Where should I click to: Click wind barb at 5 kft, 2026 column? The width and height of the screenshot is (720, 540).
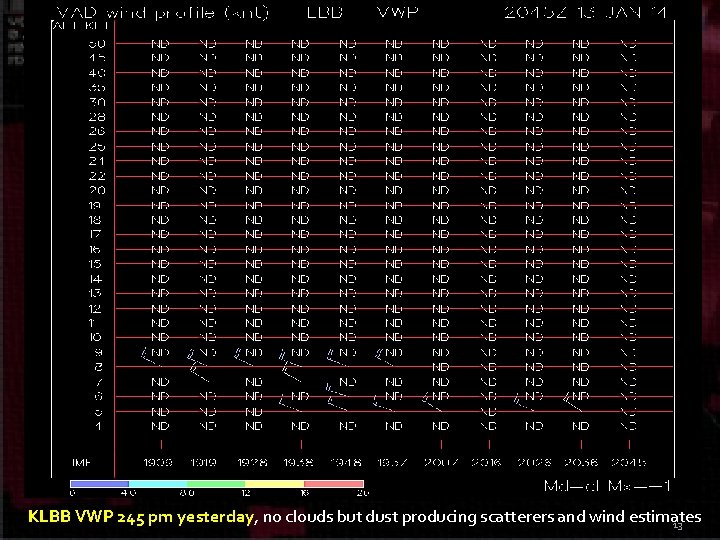click(x=523, y=402)
